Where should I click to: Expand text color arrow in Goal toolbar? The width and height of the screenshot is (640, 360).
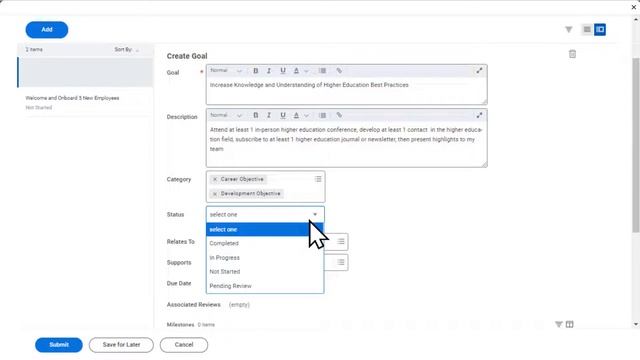pyautogui.click(x=306, y=71)
